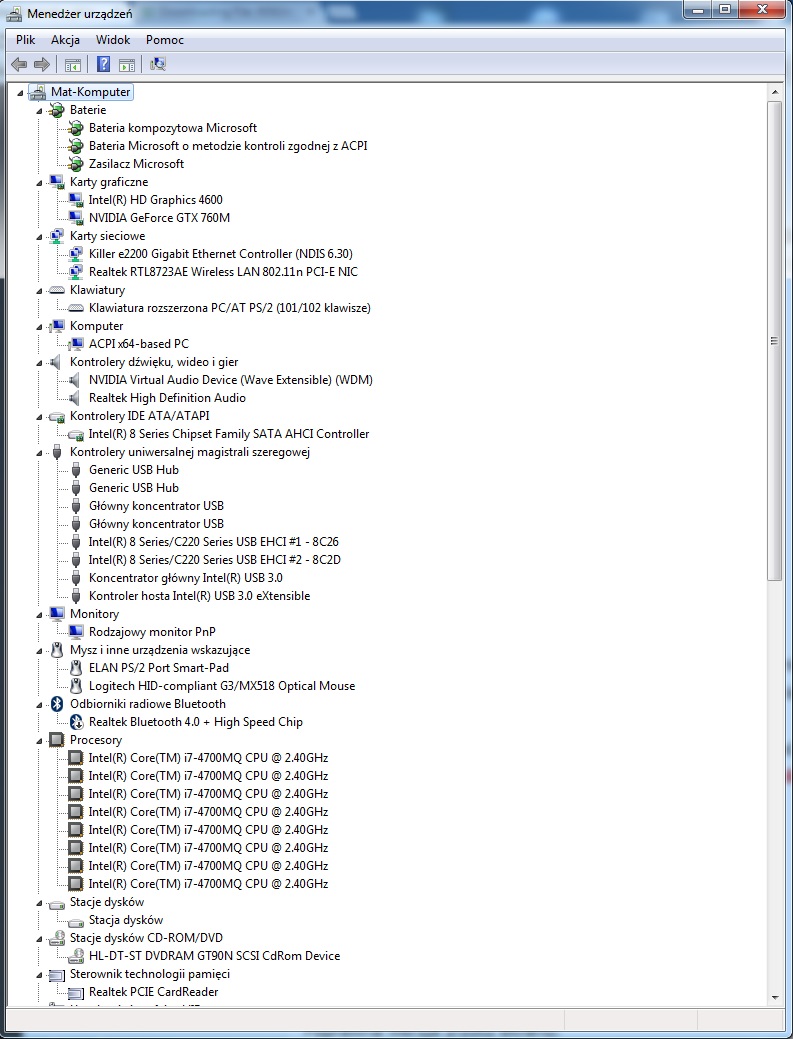This screenshot has height=1039, width=793.
Task: Open the Pomoc menu
Action: coord(165,40)
